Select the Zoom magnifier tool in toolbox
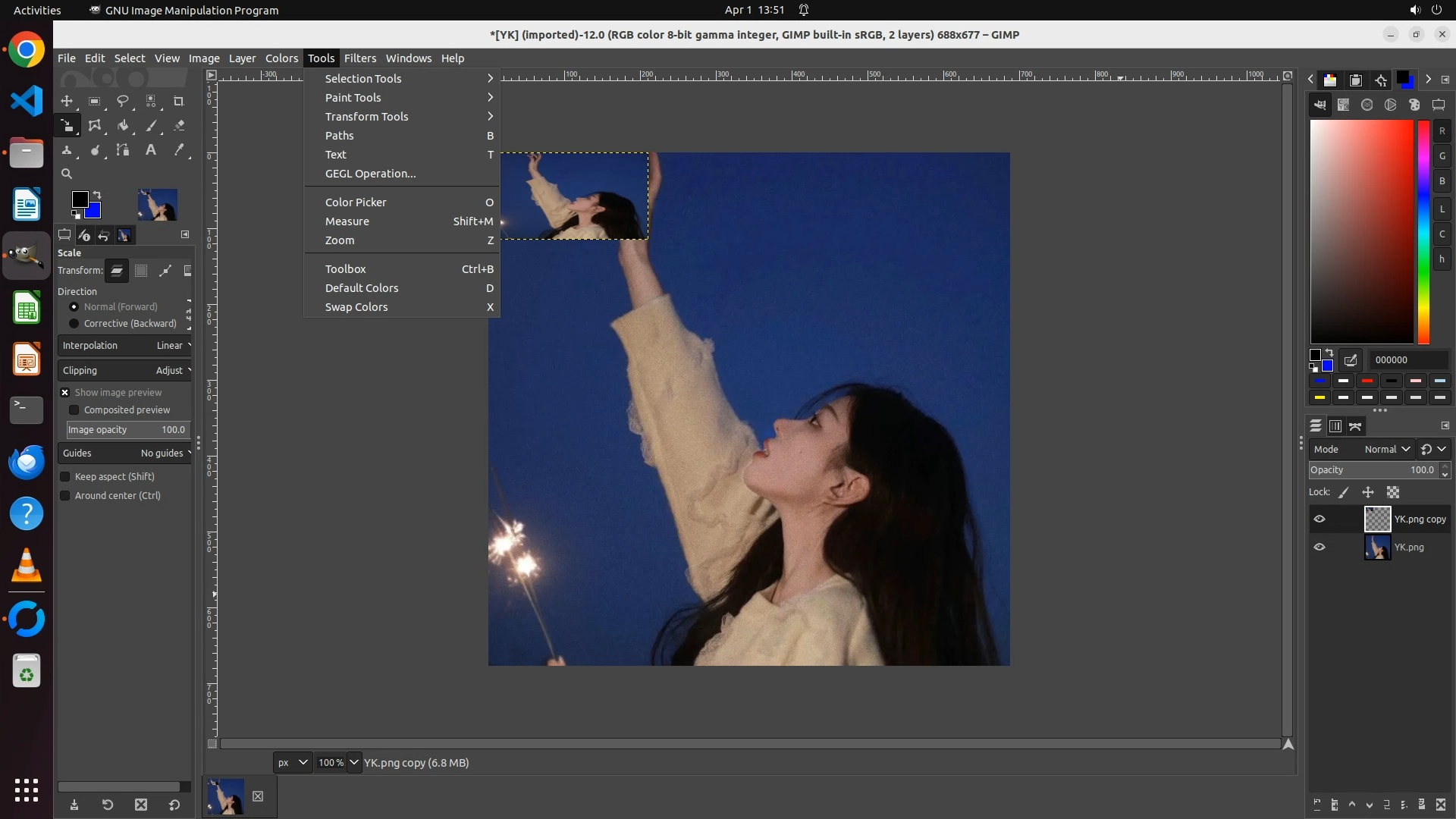Viewport: 1456px width, 819px height. click(x=67, y=174)
